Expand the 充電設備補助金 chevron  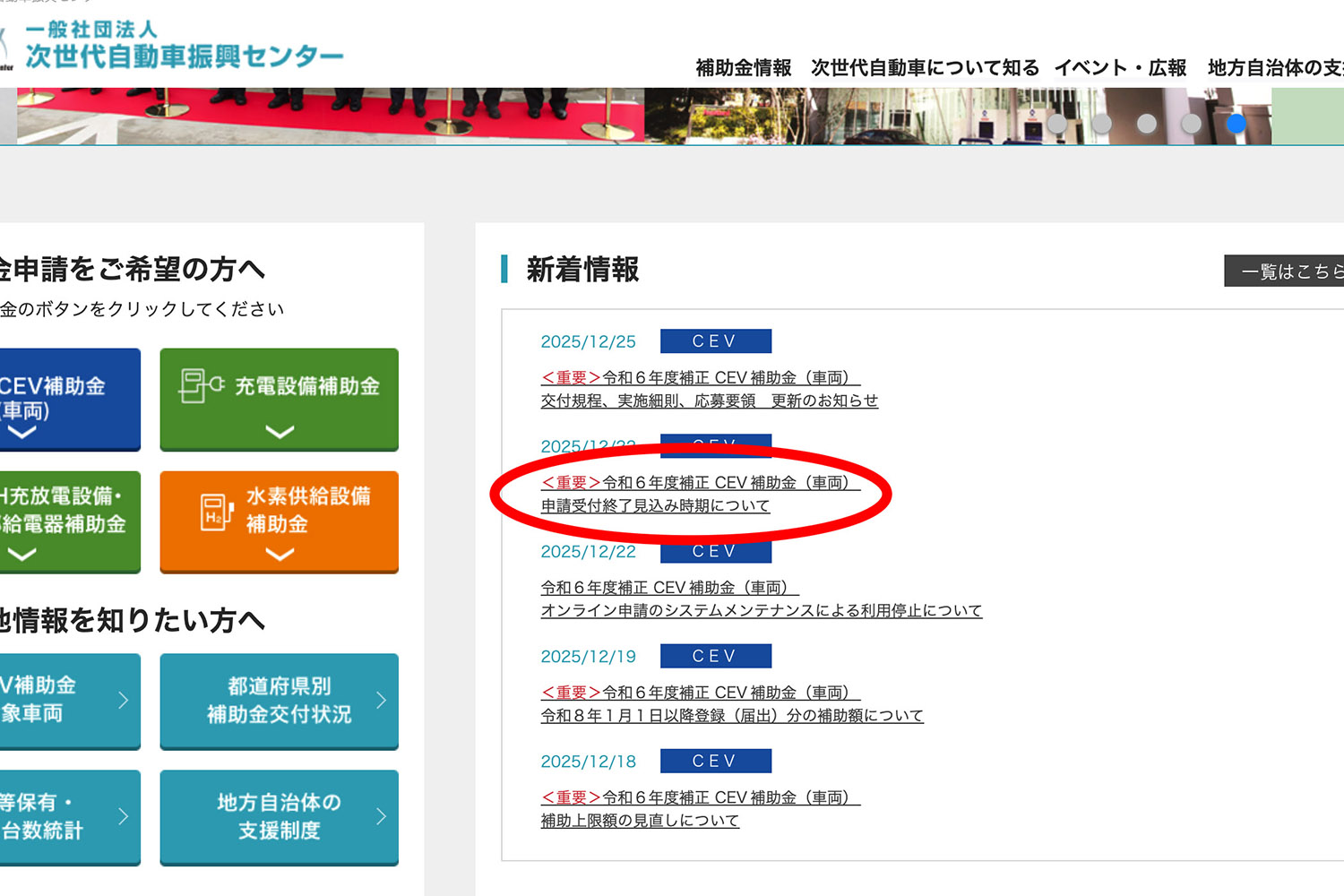tap(280, 432)
